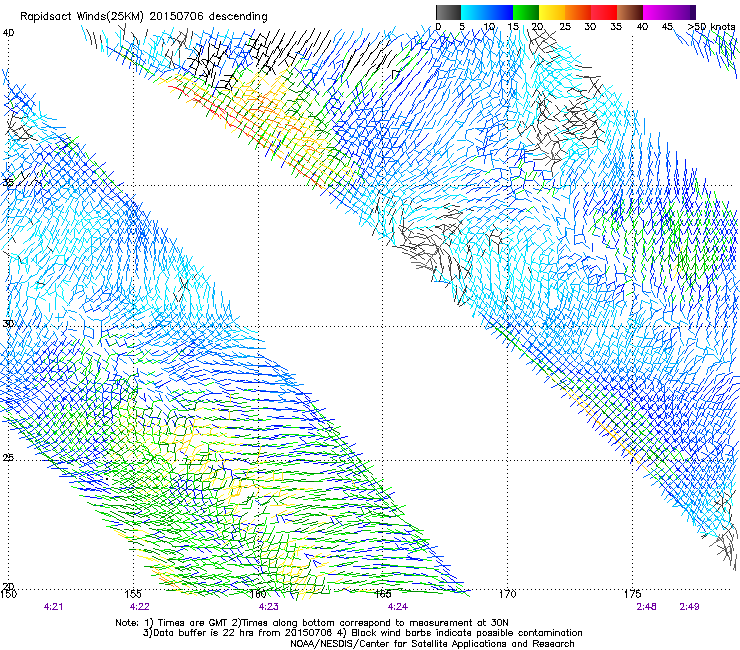Click the purple '4:23' time label
740x650 pixels.
click(269, 607)
